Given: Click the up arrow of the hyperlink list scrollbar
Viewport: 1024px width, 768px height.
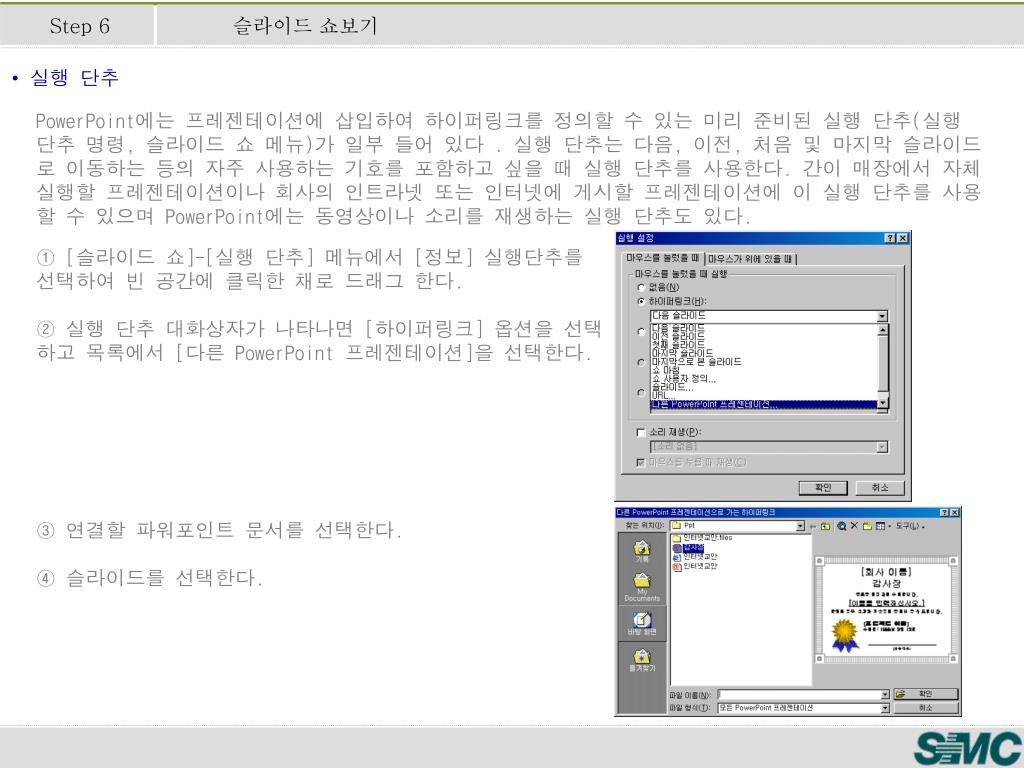Looking at the screenshot, I should point(883,330).
